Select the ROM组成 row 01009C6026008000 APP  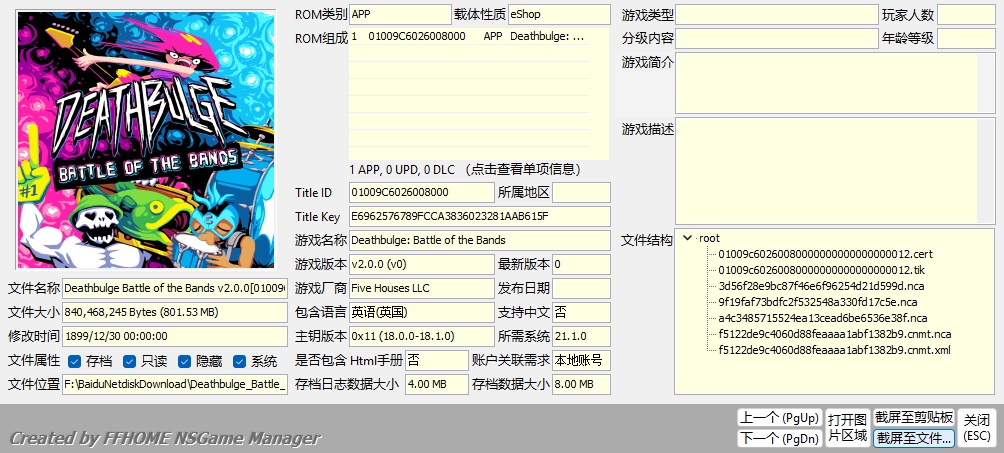pyautogui.click(x=469, y=37)
